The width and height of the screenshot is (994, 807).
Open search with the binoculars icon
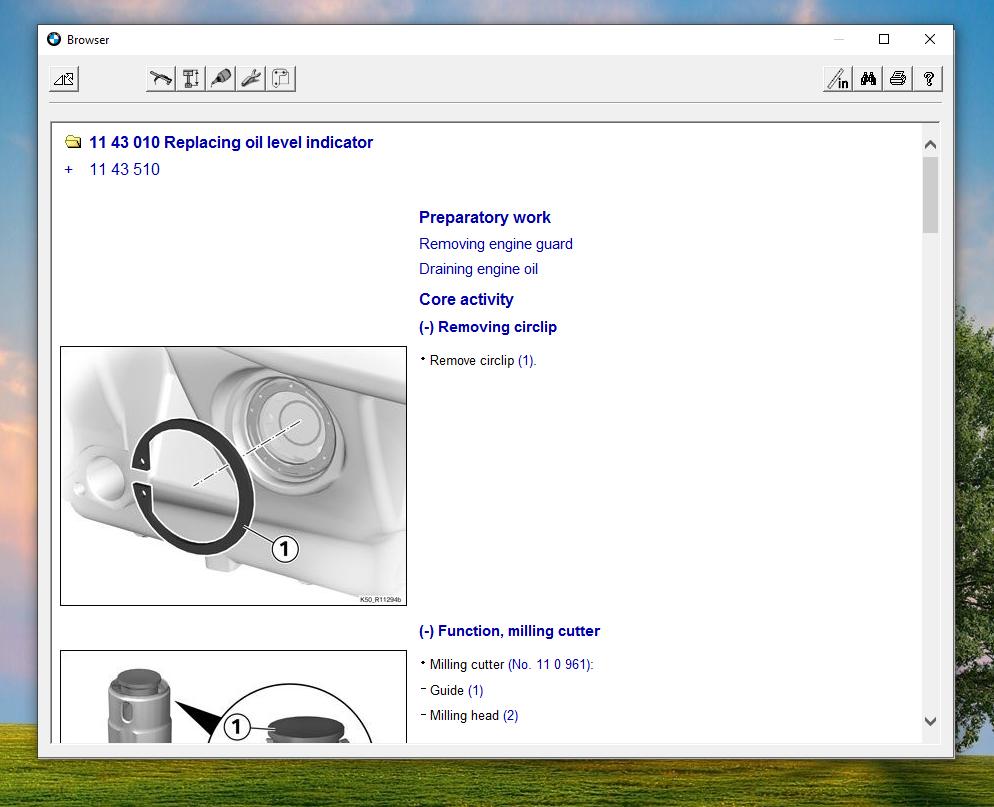[x=868, y=79]
